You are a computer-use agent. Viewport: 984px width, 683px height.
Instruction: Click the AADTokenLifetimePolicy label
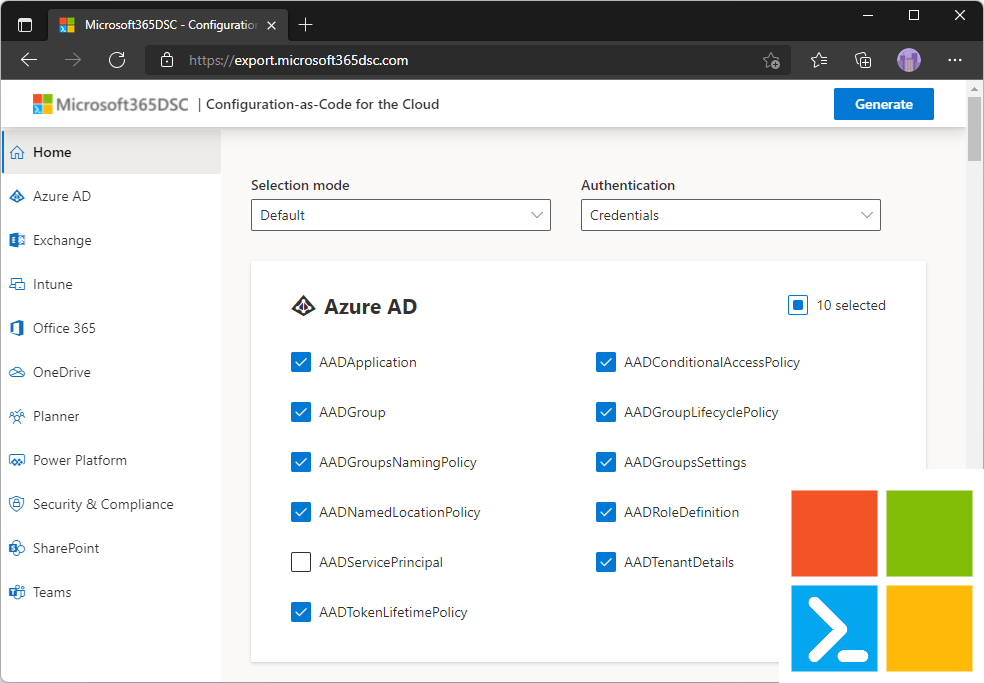point(393,613)
